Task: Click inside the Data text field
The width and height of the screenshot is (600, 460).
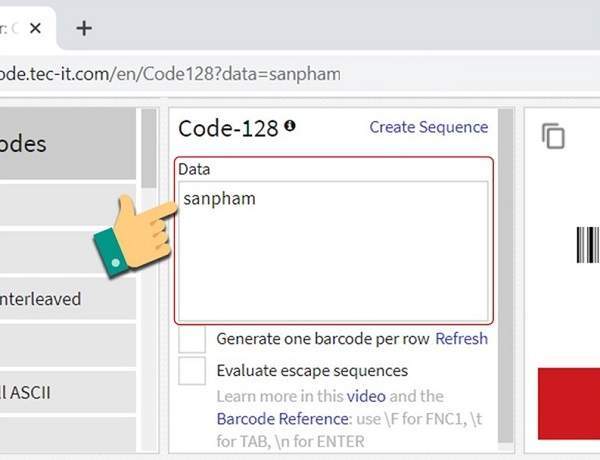Action: (x=332, y=250)
